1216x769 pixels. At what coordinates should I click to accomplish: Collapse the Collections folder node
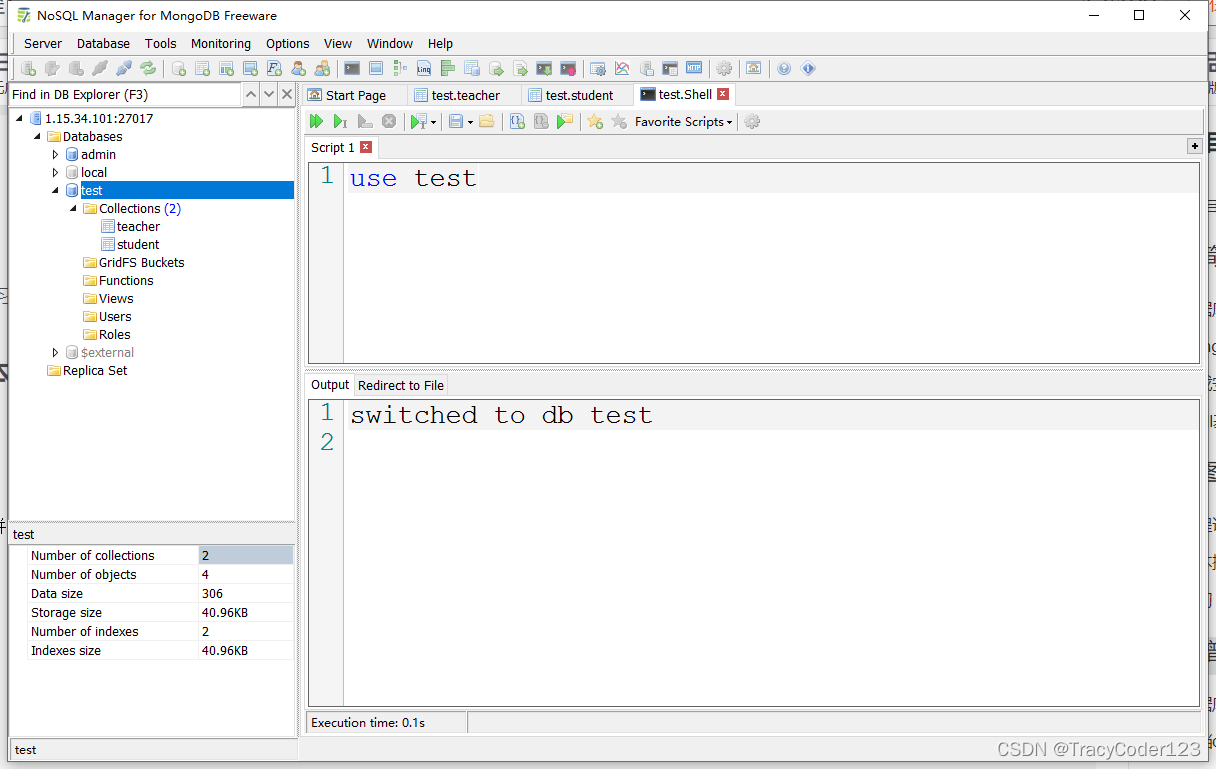pos(73,208)
